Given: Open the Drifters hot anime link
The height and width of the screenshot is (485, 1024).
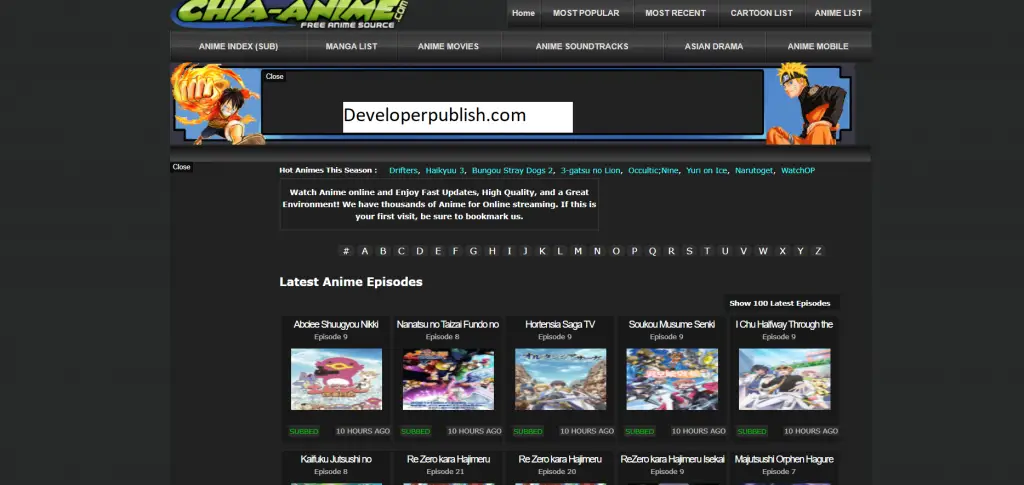Looking at the screenshot, I should (x=403, y=170).
